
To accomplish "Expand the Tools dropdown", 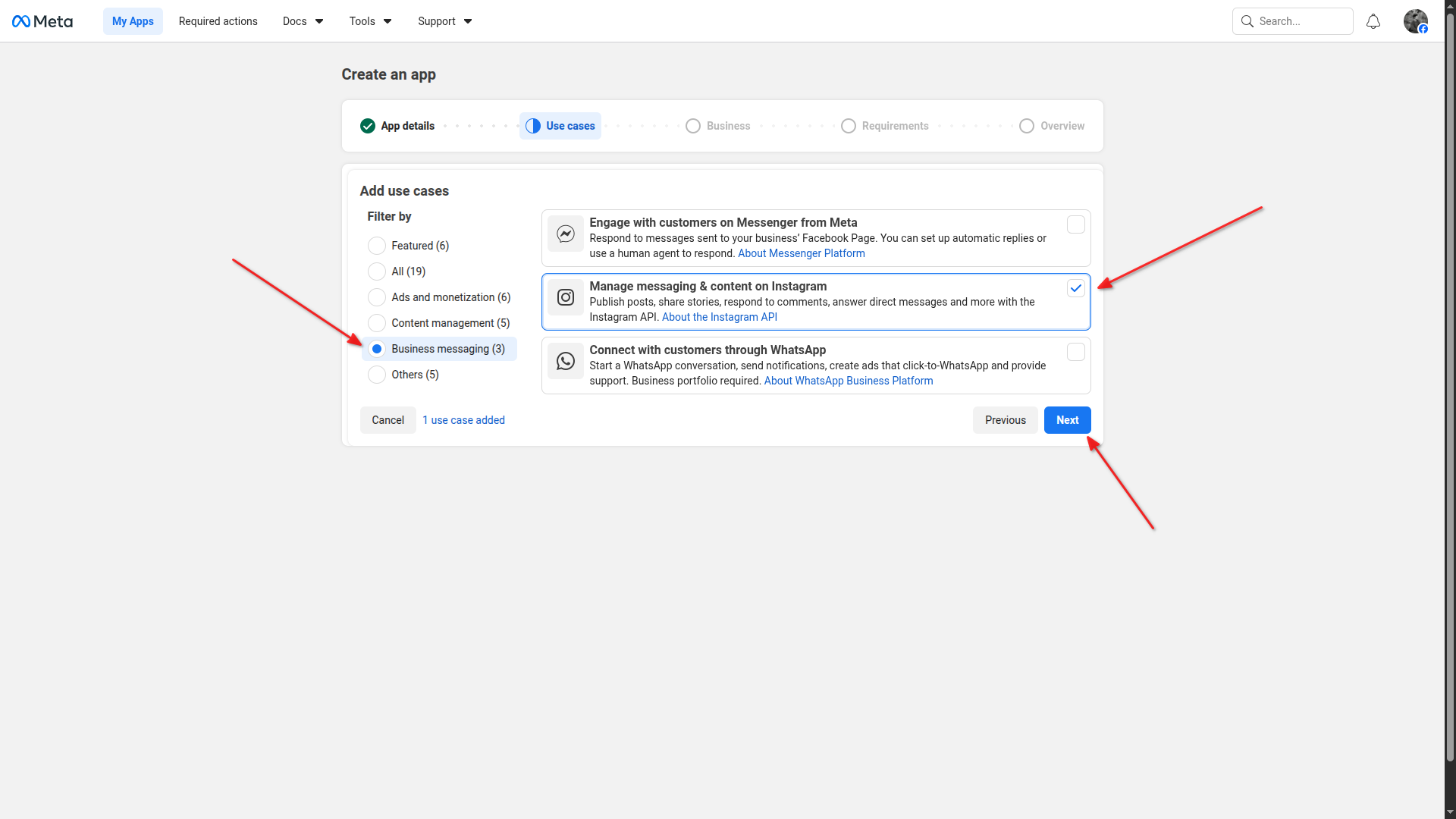I will coord(370,21).
